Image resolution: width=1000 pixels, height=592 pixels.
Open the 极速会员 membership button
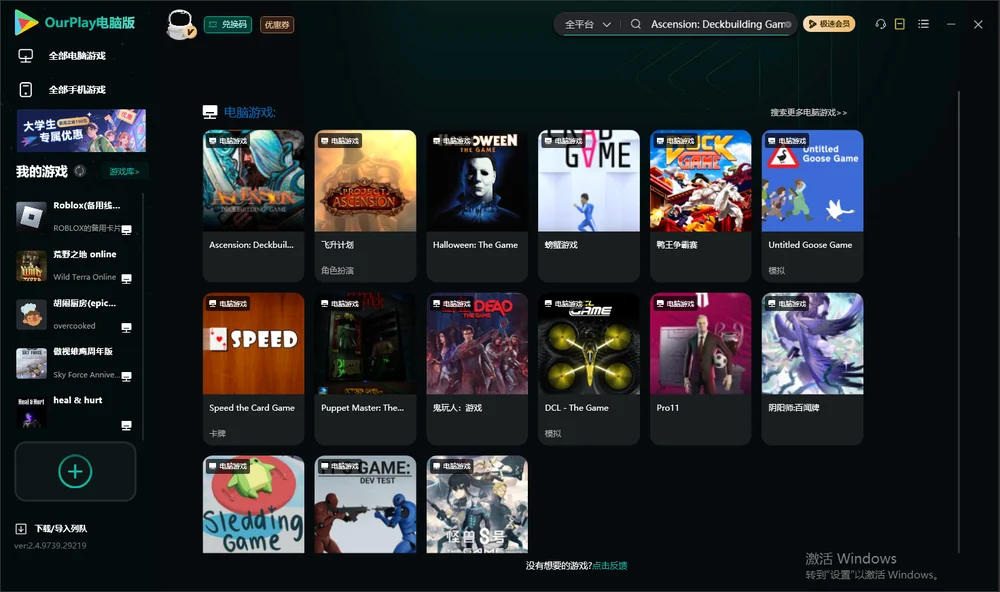click(829, 24)
